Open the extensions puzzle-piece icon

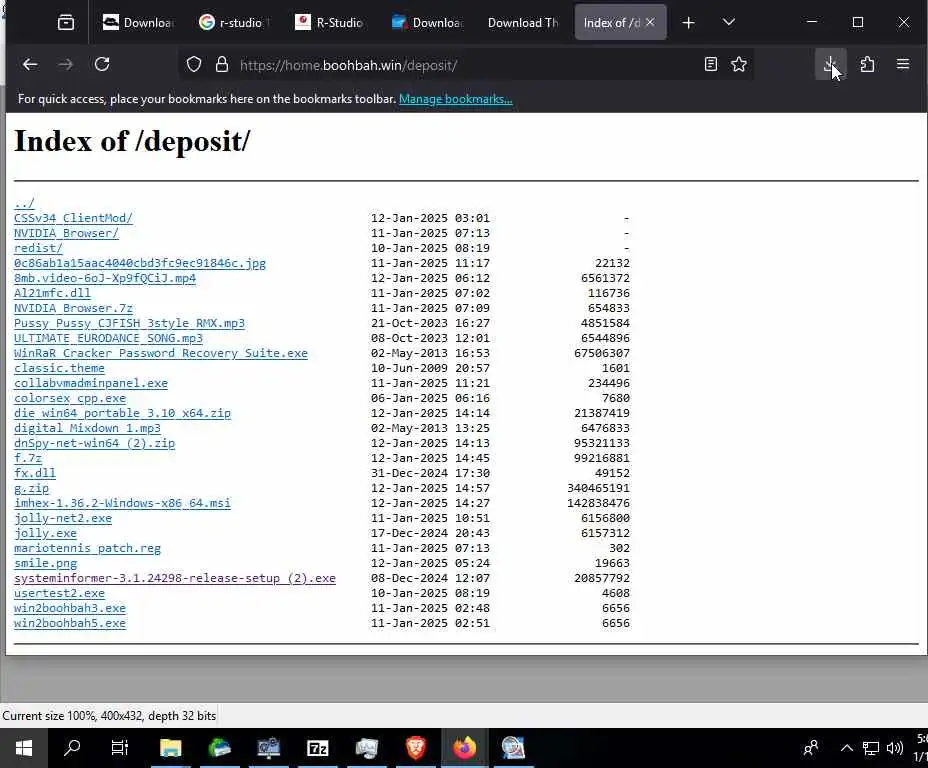pos(867,64)
